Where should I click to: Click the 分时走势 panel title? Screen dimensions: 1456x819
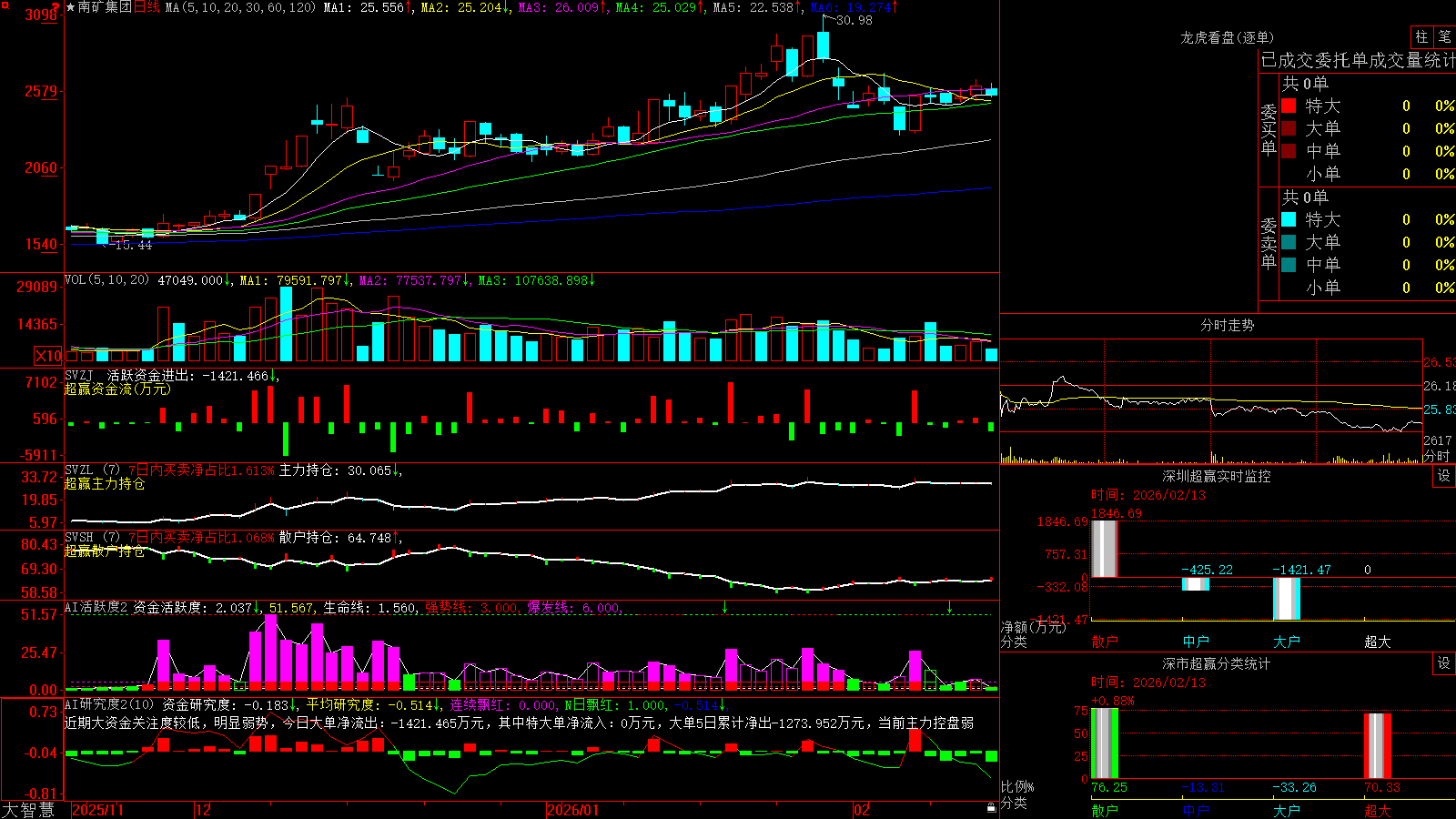pyautogui.click(x=1227, y=325)
